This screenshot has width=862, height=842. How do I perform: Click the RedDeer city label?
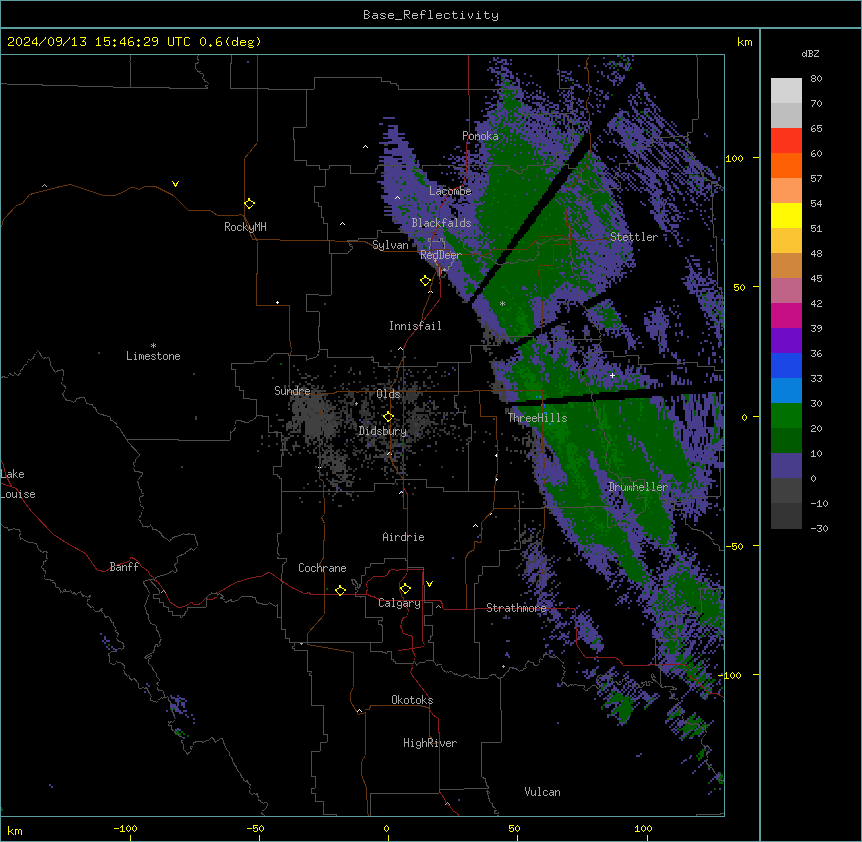440,255
